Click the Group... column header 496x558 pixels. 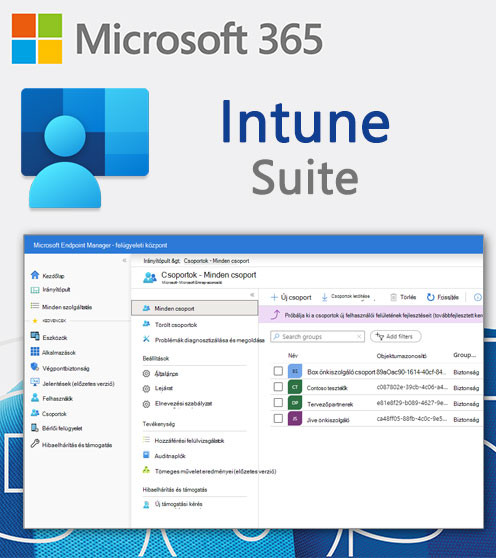464,355
